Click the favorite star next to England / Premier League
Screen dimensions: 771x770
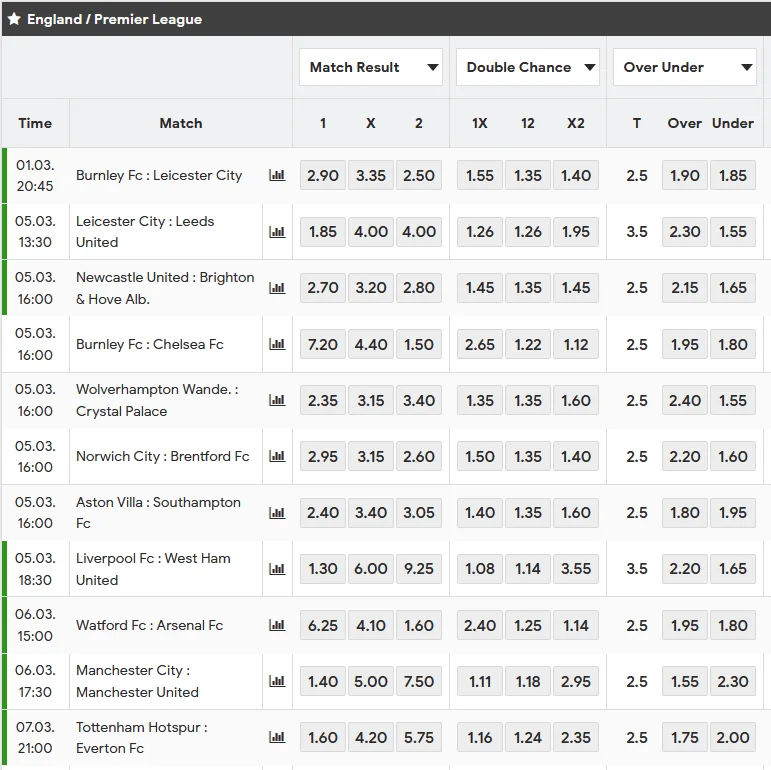click(x=14, y=19)
